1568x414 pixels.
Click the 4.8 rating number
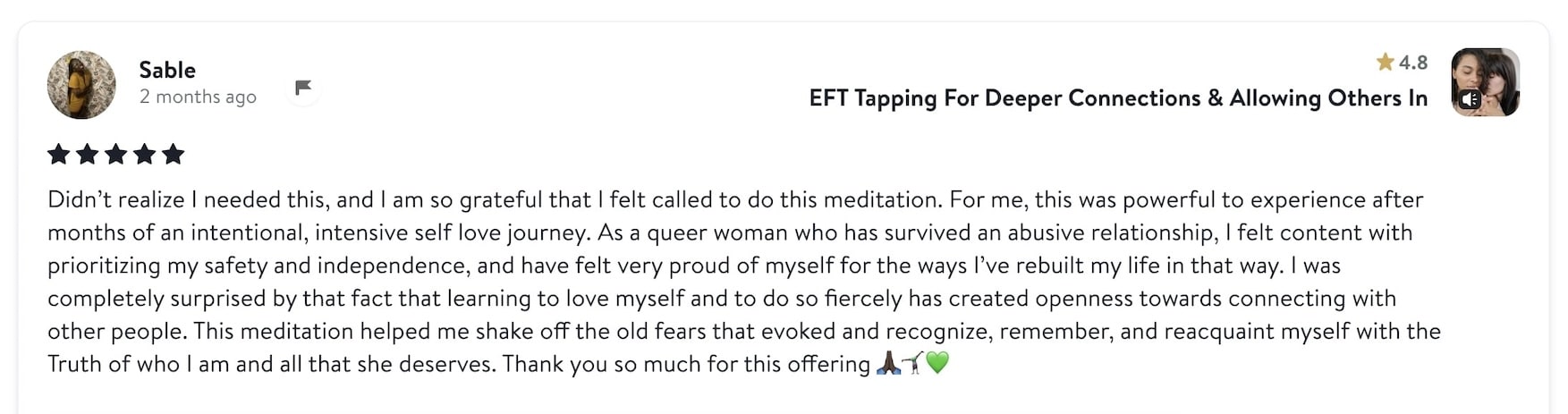pyautogui.click(x=1413, y=63)
